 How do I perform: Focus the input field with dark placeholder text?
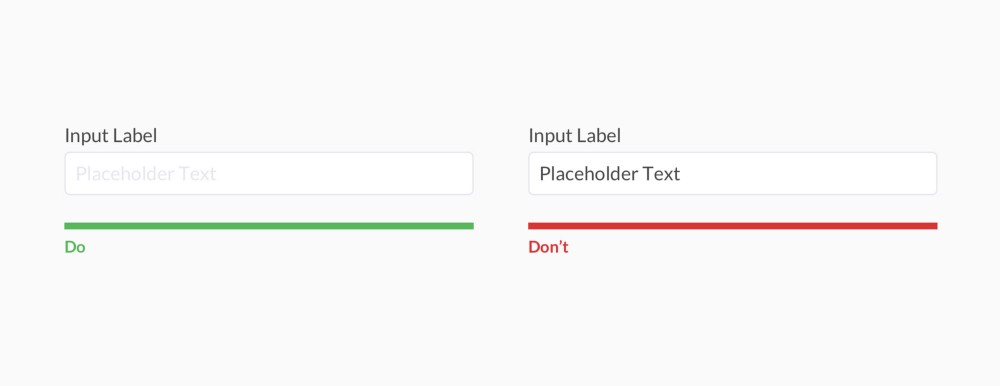[x=733, y=174]
